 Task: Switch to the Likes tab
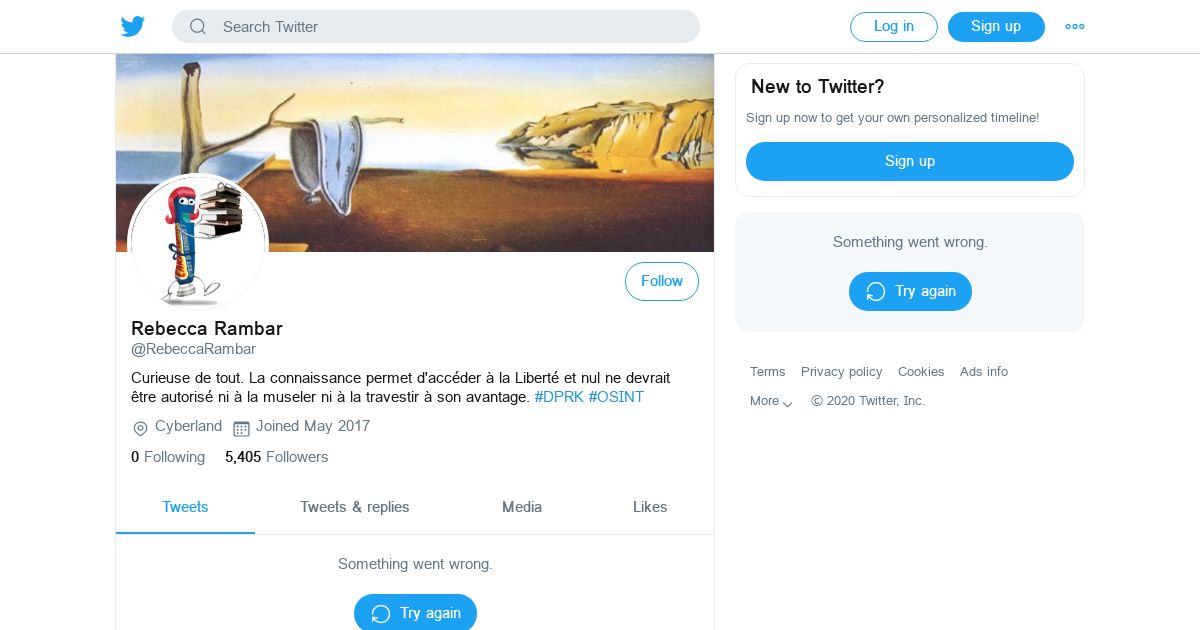(x=650, y=507)
